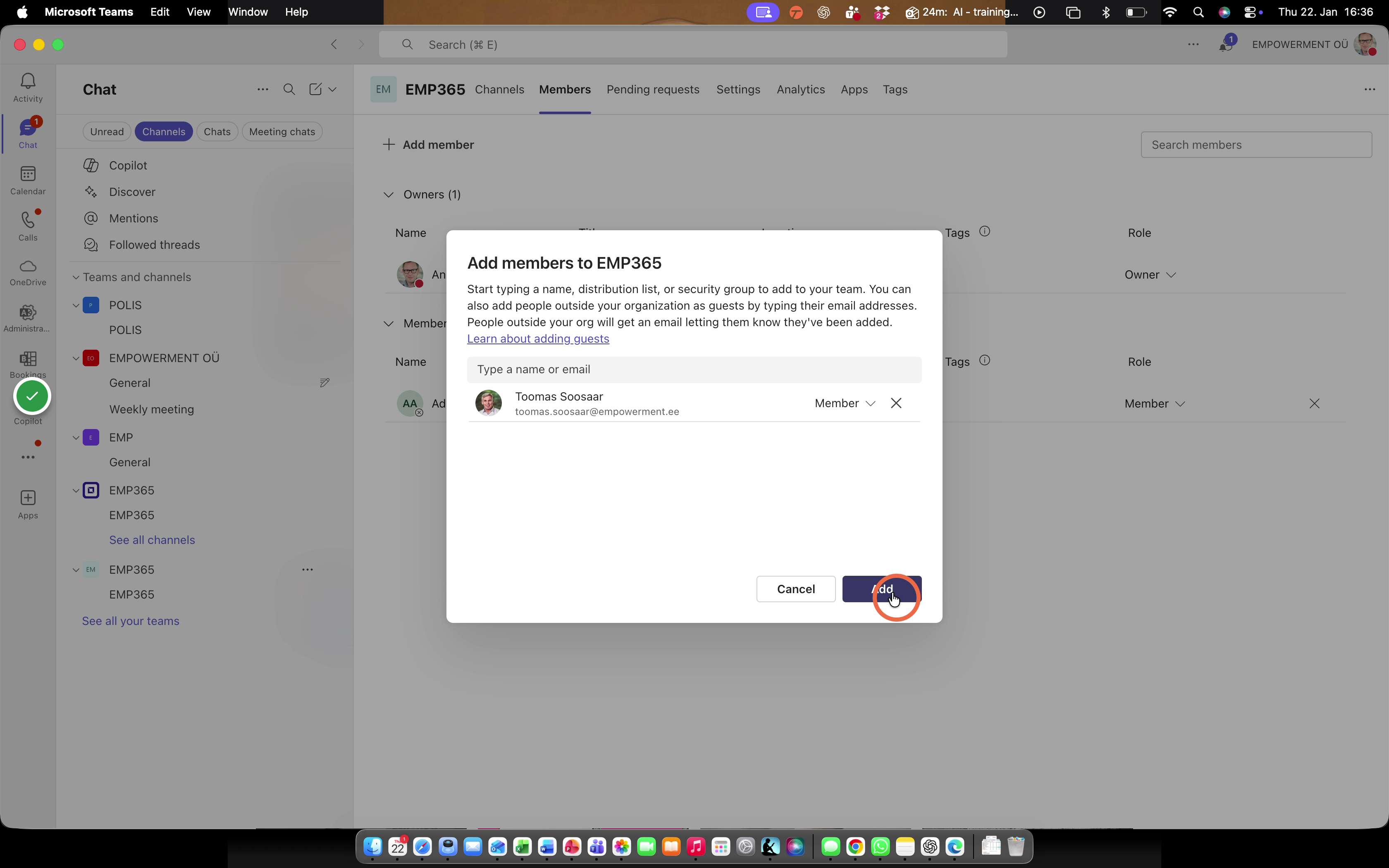Viewport: 1389px width, 868px height.
Task: Open Weekly meeting channel
Action: click(x=152, y=409)
